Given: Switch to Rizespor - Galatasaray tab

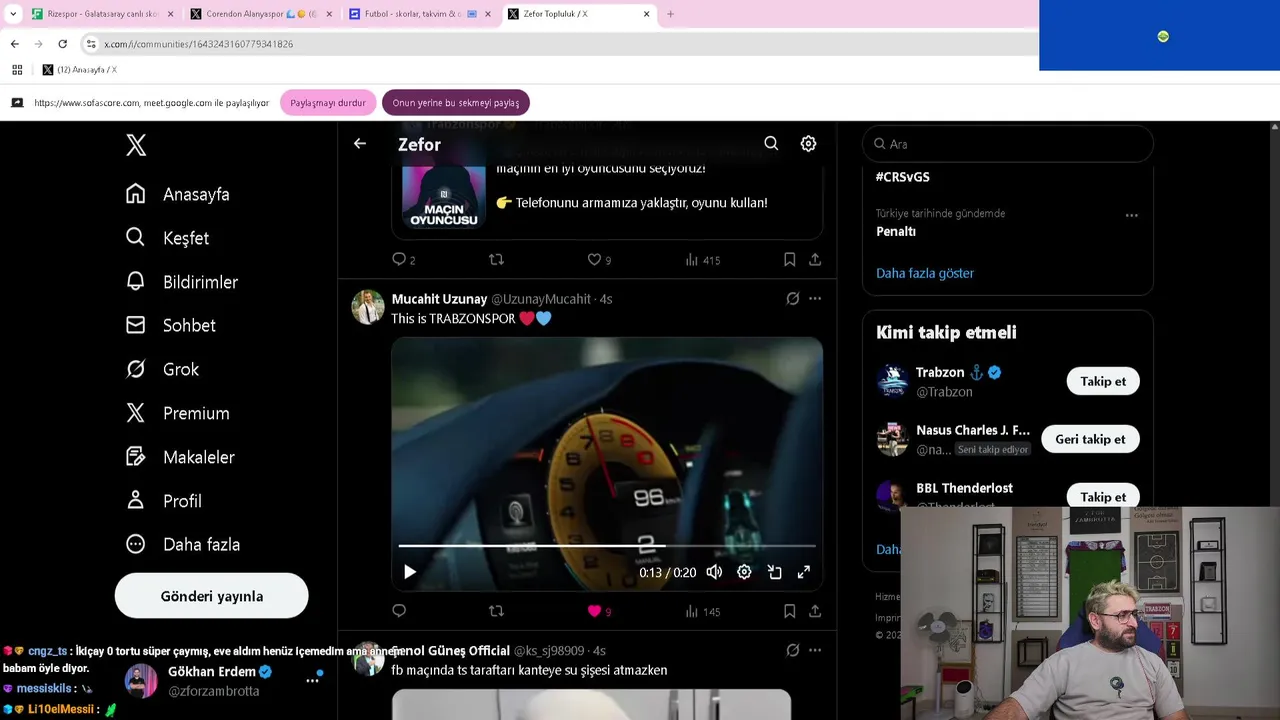Looking at the screenshot, I should [x=100, y=14].
